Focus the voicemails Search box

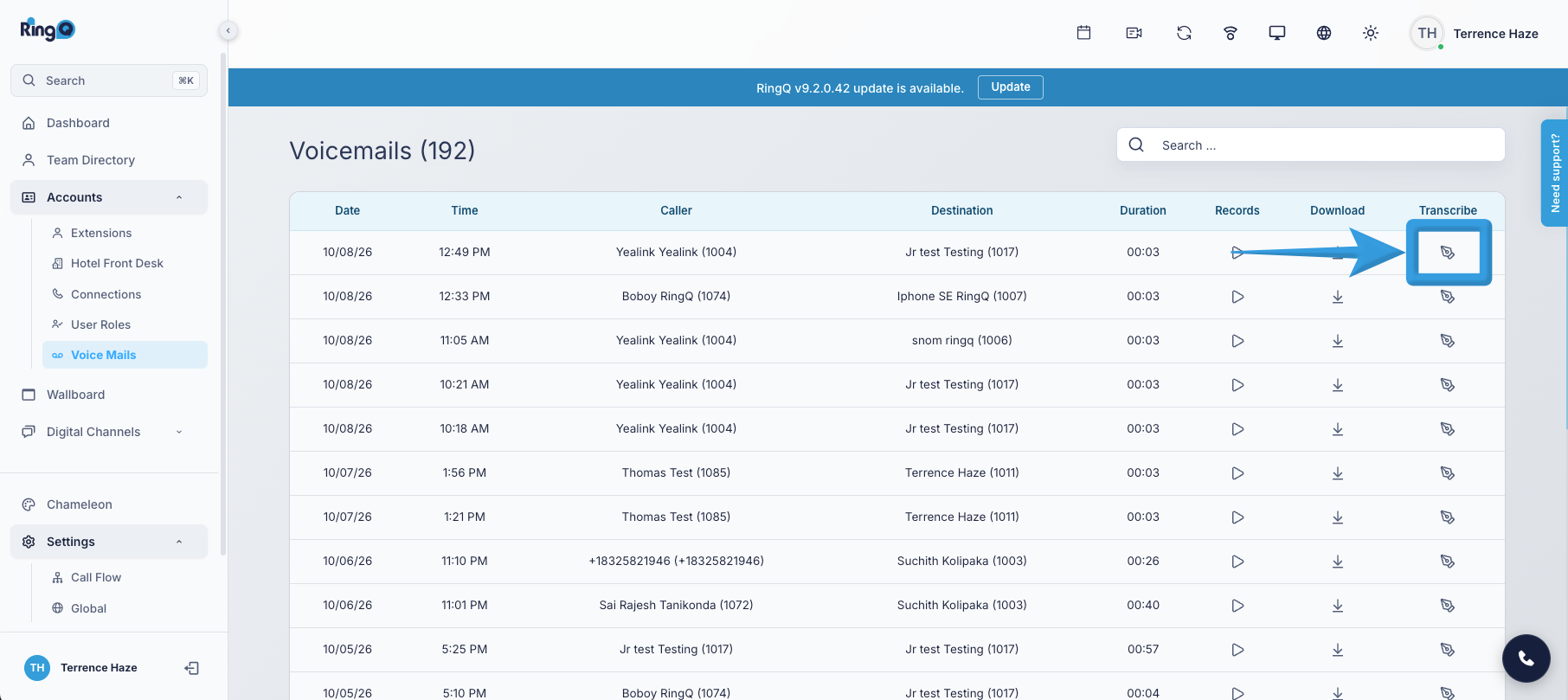(x=1310, y=144)
